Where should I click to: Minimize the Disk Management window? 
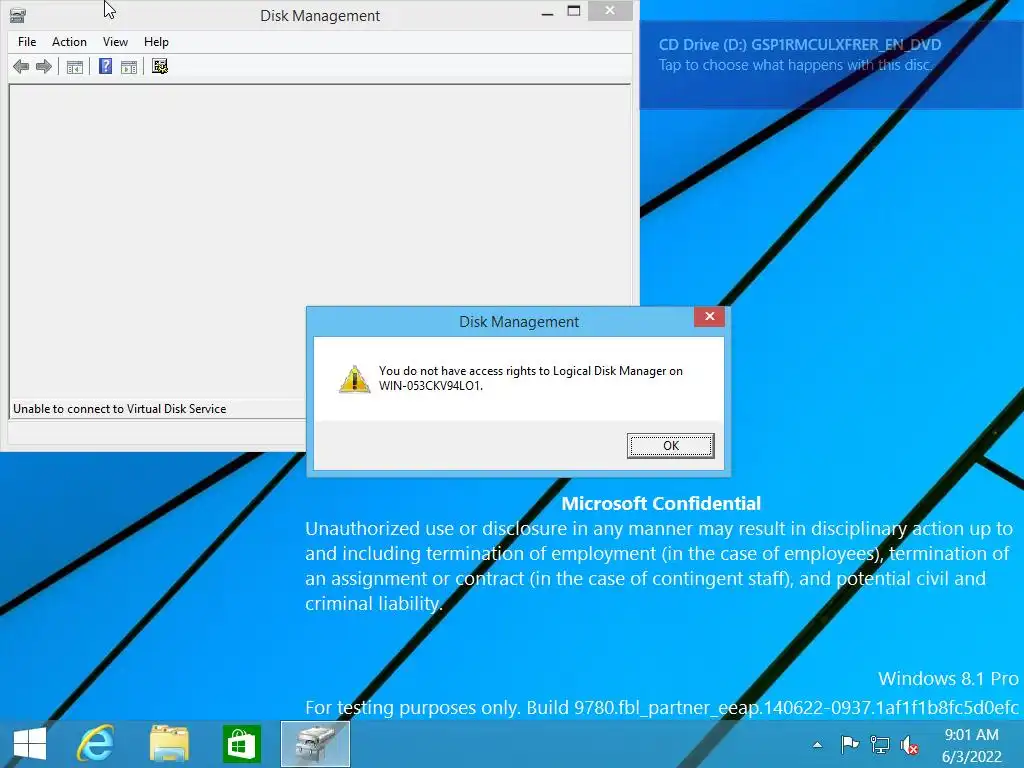[x=548, y=12]
